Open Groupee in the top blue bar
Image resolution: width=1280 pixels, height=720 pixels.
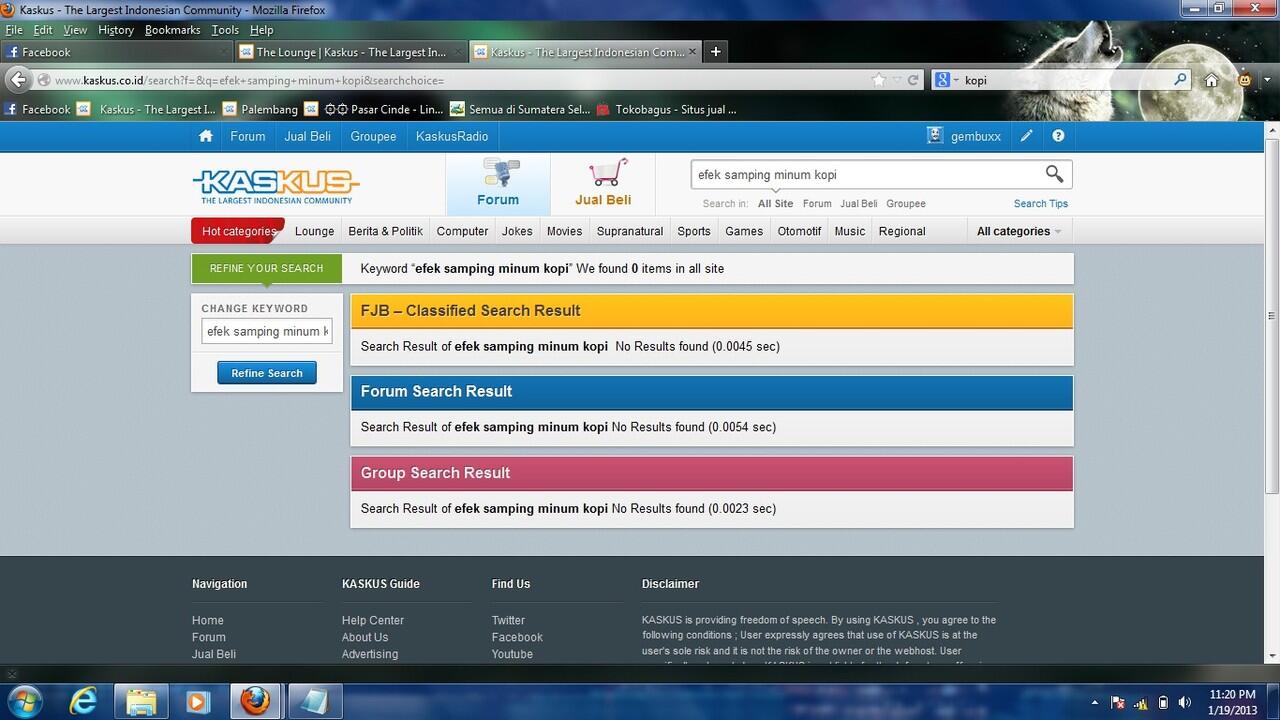(373, 136)
